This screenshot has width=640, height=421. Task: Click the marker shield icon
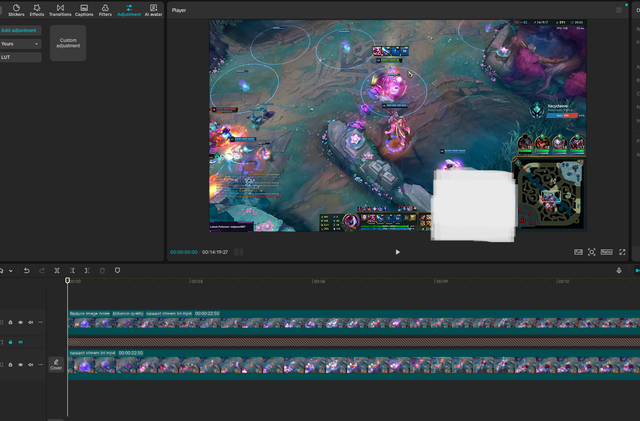click(118, 270)
